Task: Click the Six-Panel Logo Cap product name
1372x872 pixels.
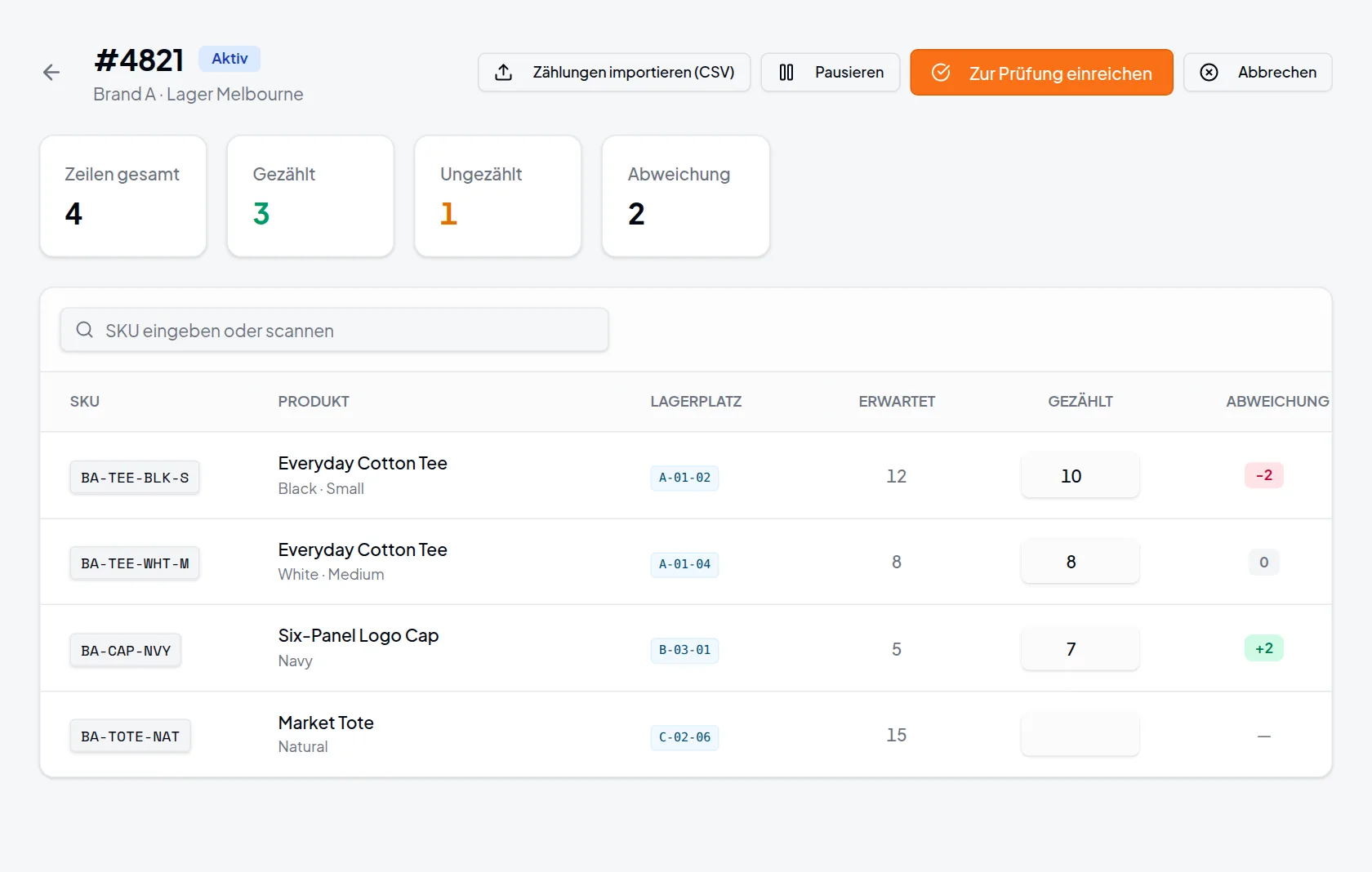Action: tap(359, 635)
